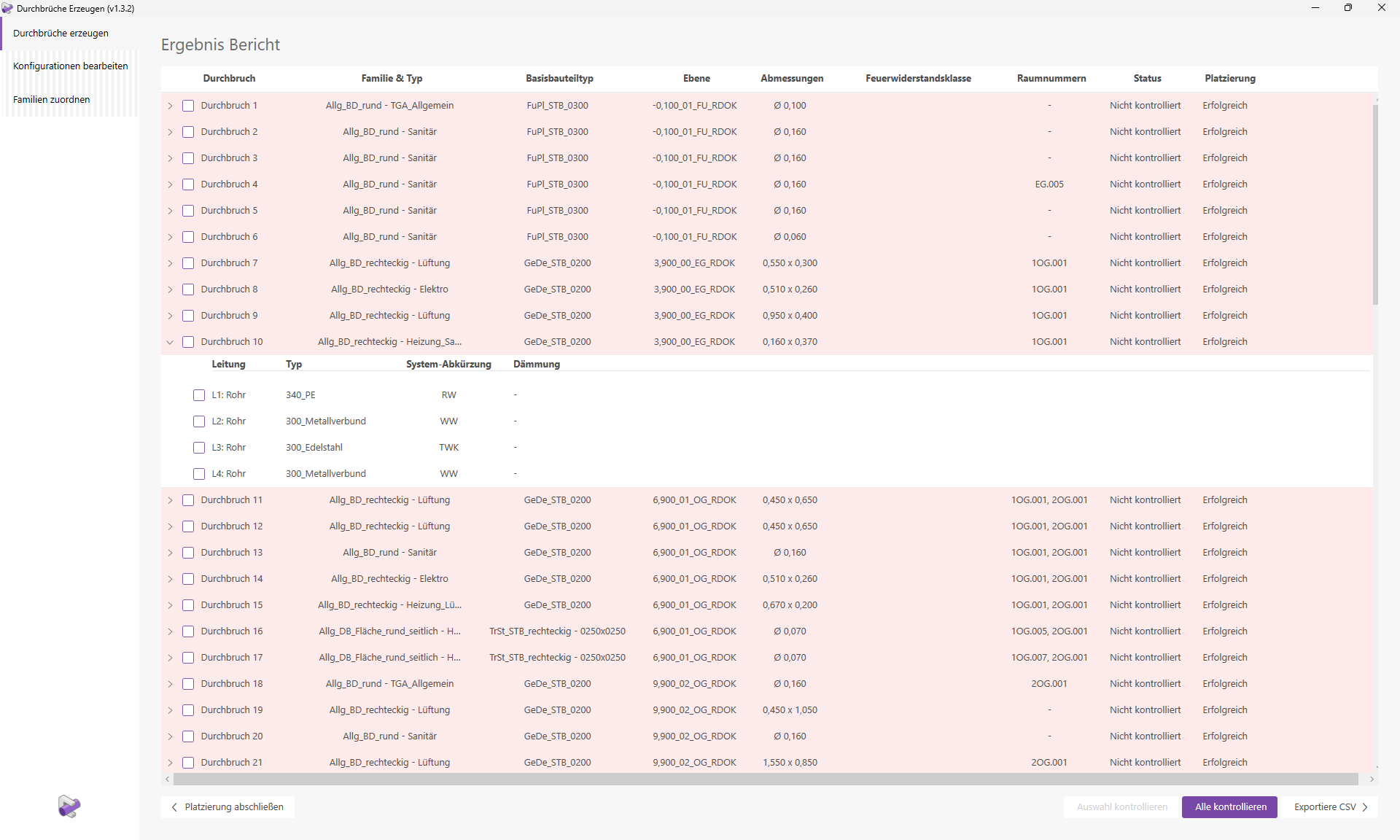Collapse the Durchbruch 10 row
1400x840 pixels.
[x=170, y=342]
